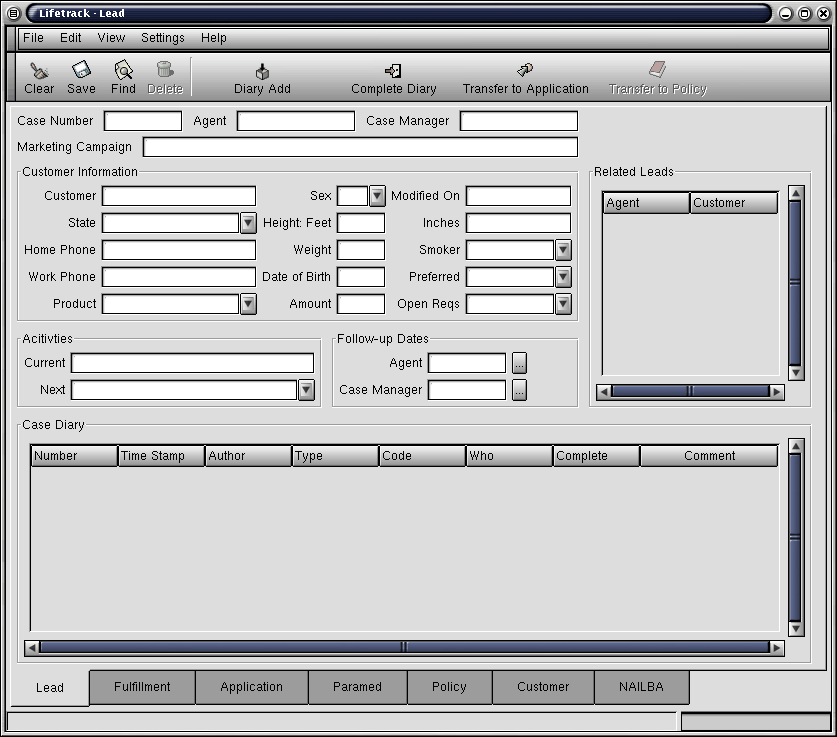Image resolution: width=837 pixels, height=737 pixels.
Task: Click the Date of Birth input field
Action: (361, 277)
